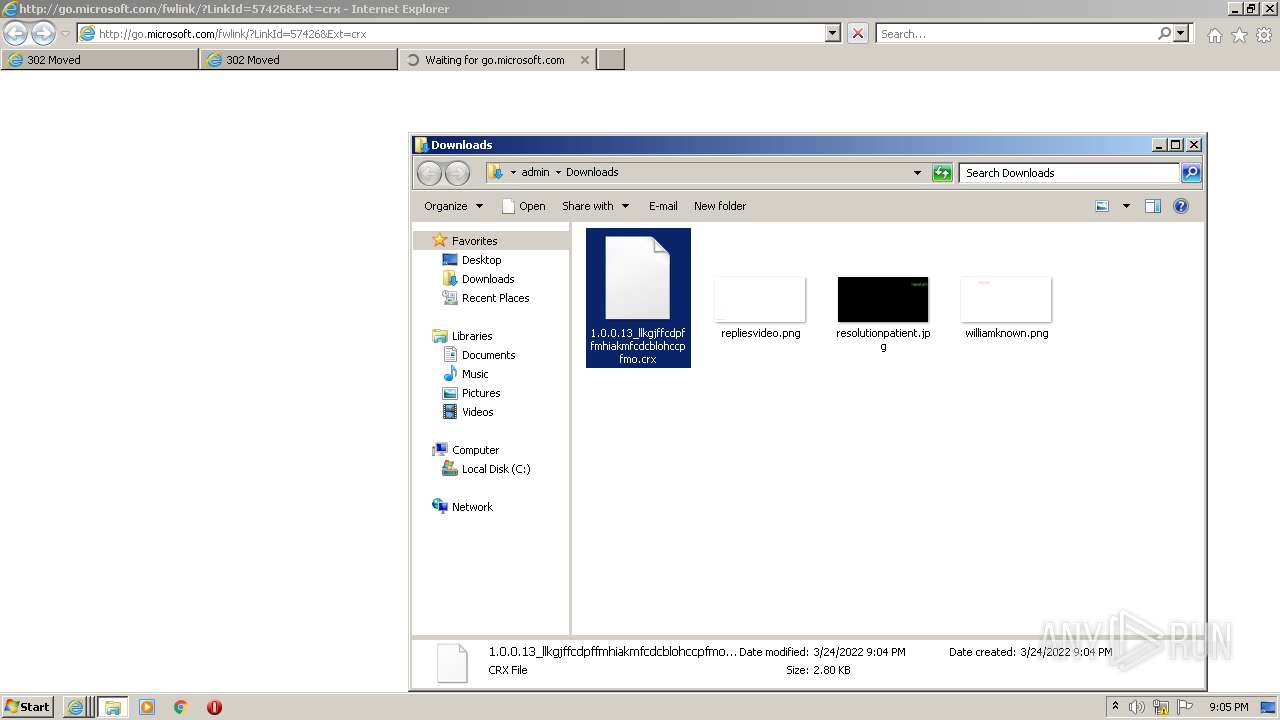
Task: Go back in the Downloads window
Action: [x=429, y=173]
